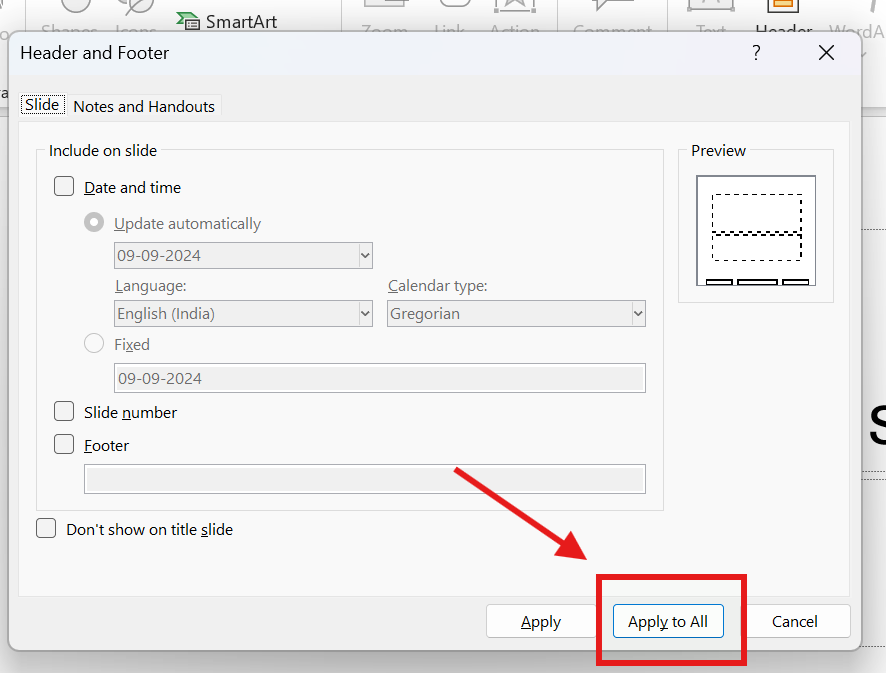This screenshot has height=673, width=886.
Task: Click the Help question mark in dialog
Action: (757, 53)
